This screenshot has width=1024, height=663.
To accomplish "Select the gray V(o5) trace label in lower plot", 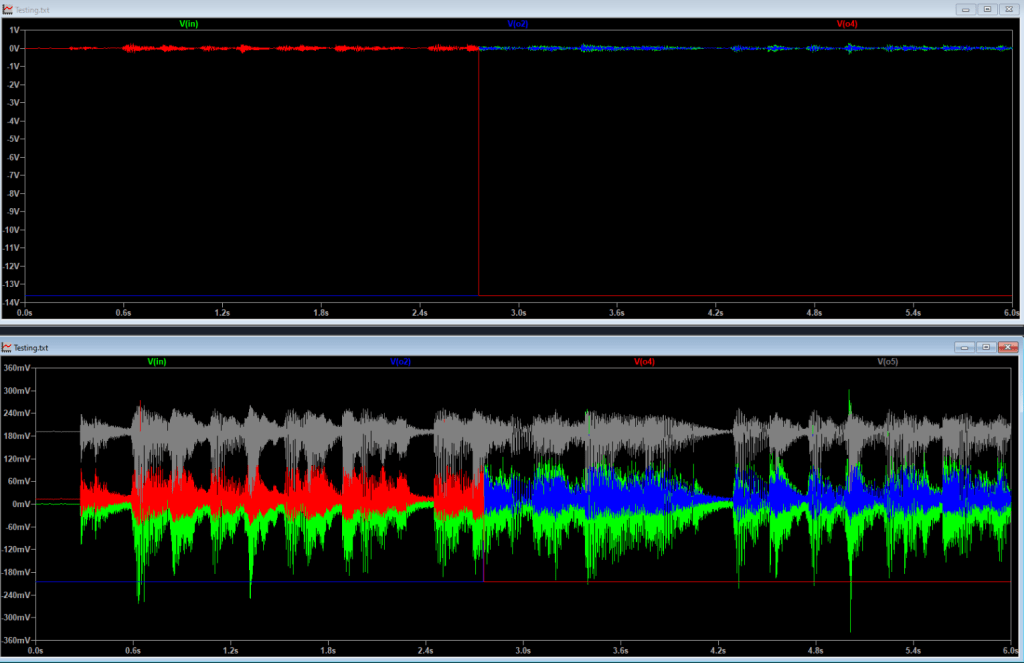I will click(888, 361).
